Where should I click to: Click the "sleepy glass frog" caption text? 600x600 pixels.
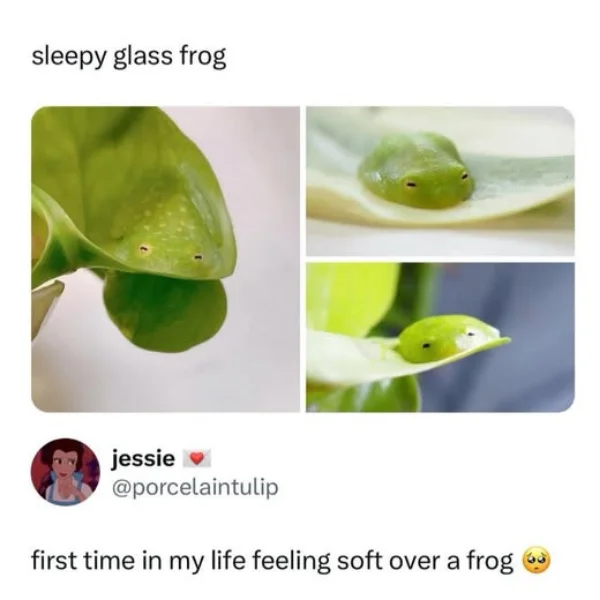(129, 58)
